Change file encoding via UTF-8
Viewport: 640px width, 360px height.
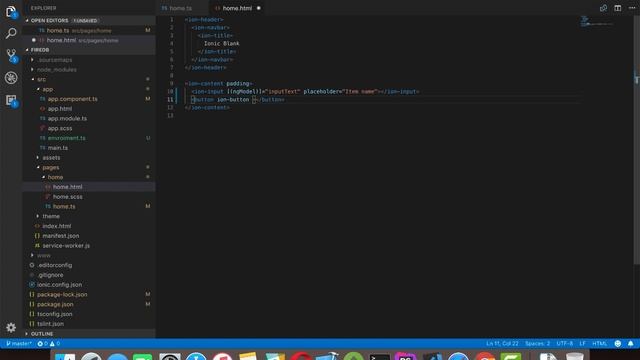564,344
